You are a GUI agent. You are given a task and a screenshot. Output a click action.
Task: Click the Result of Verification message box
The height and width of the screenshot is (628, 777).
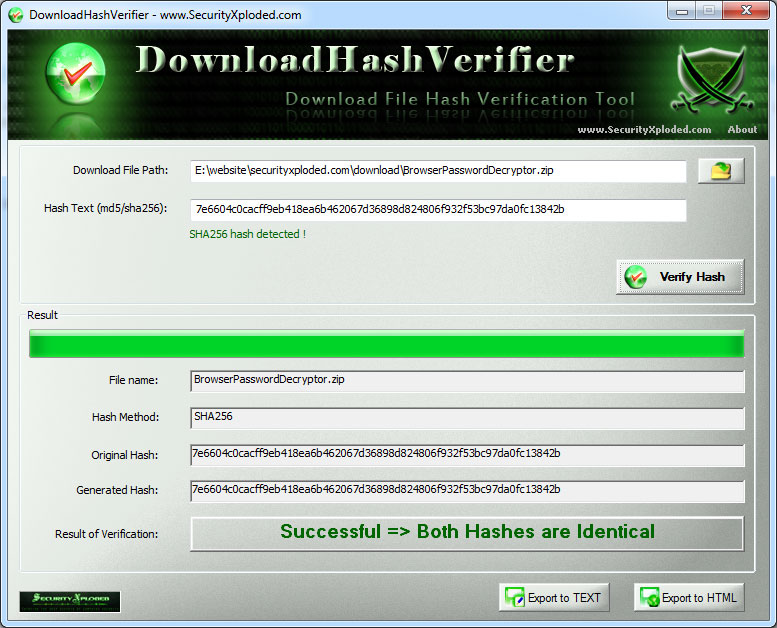(x=467, y=533)
